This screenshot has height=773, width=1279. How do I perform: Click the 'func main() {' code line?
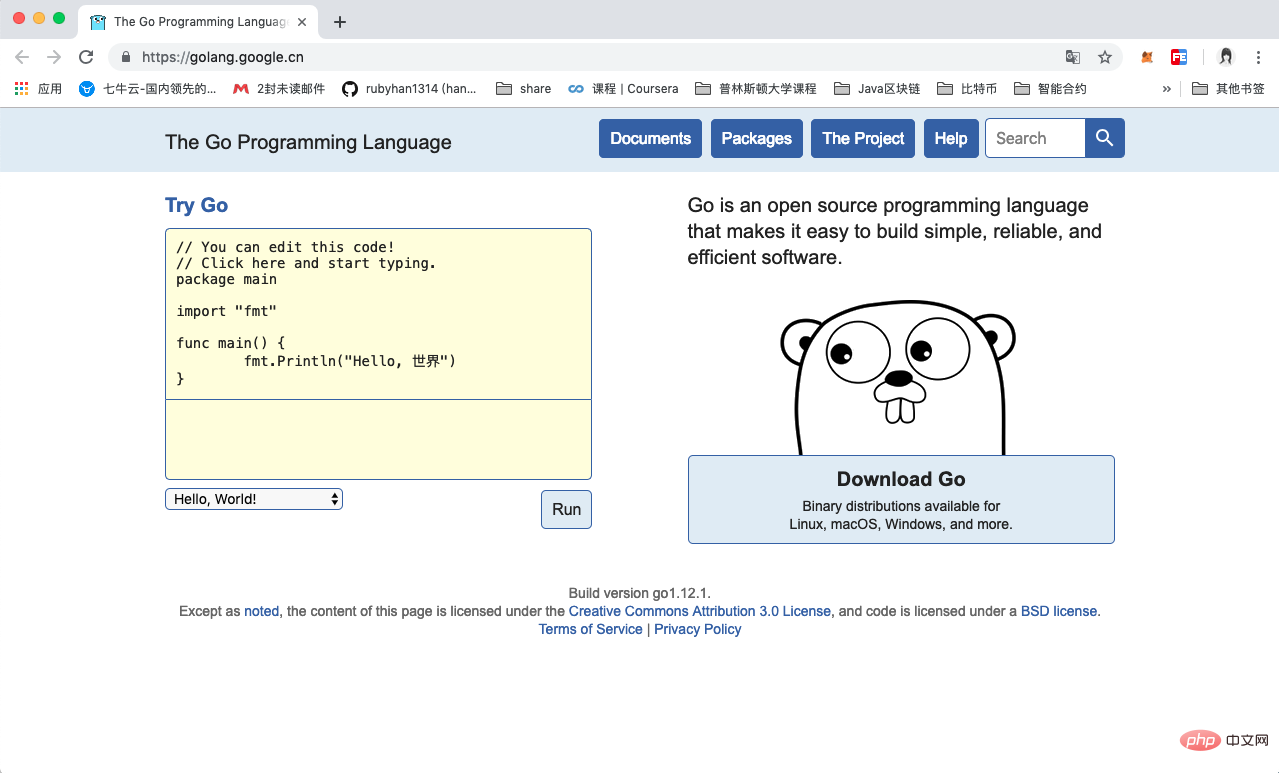click(x=231, y=343)
